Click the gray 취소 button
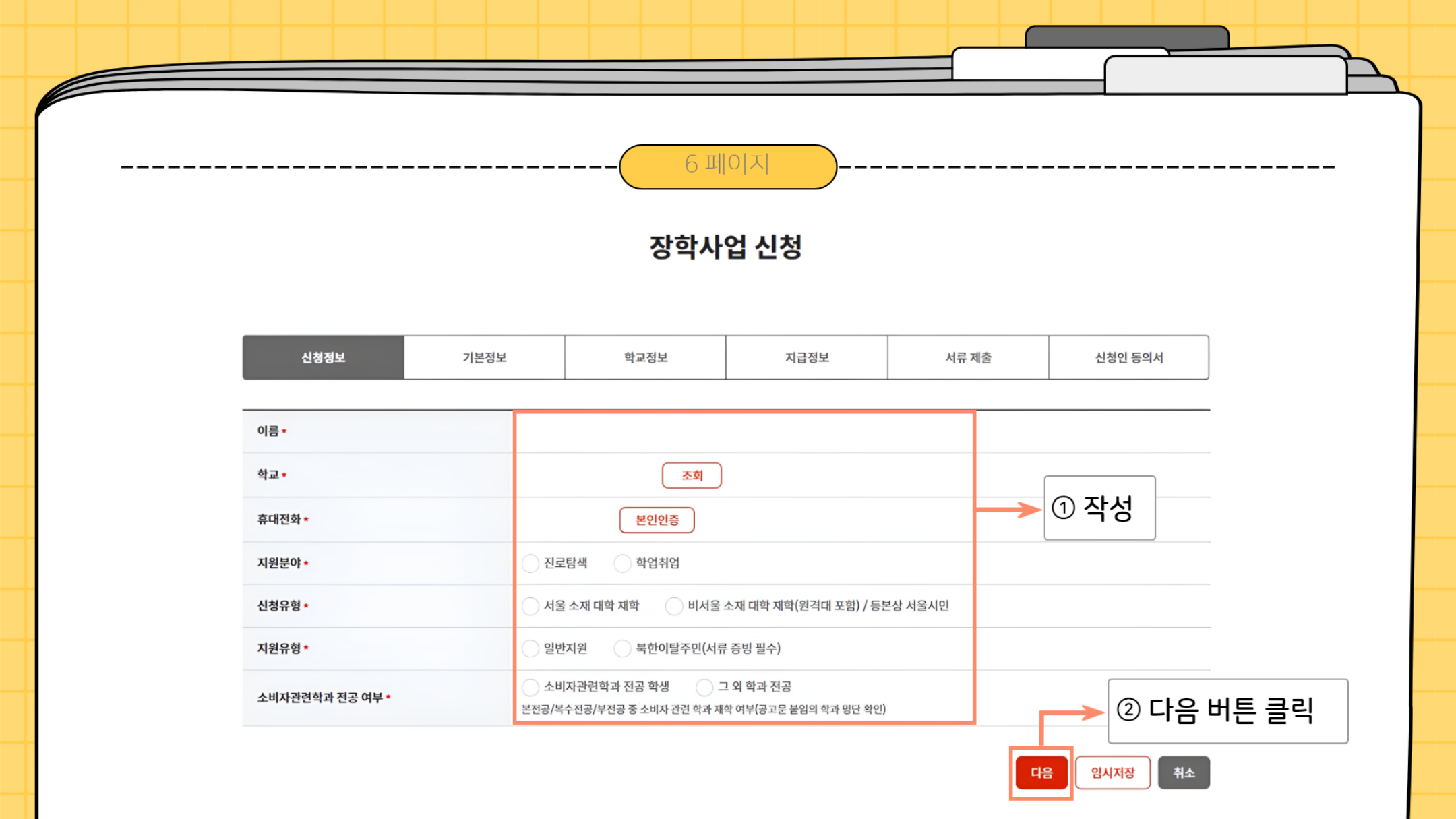The height and width of the screenshot is (819, 1456). (x=1184, y=772)
